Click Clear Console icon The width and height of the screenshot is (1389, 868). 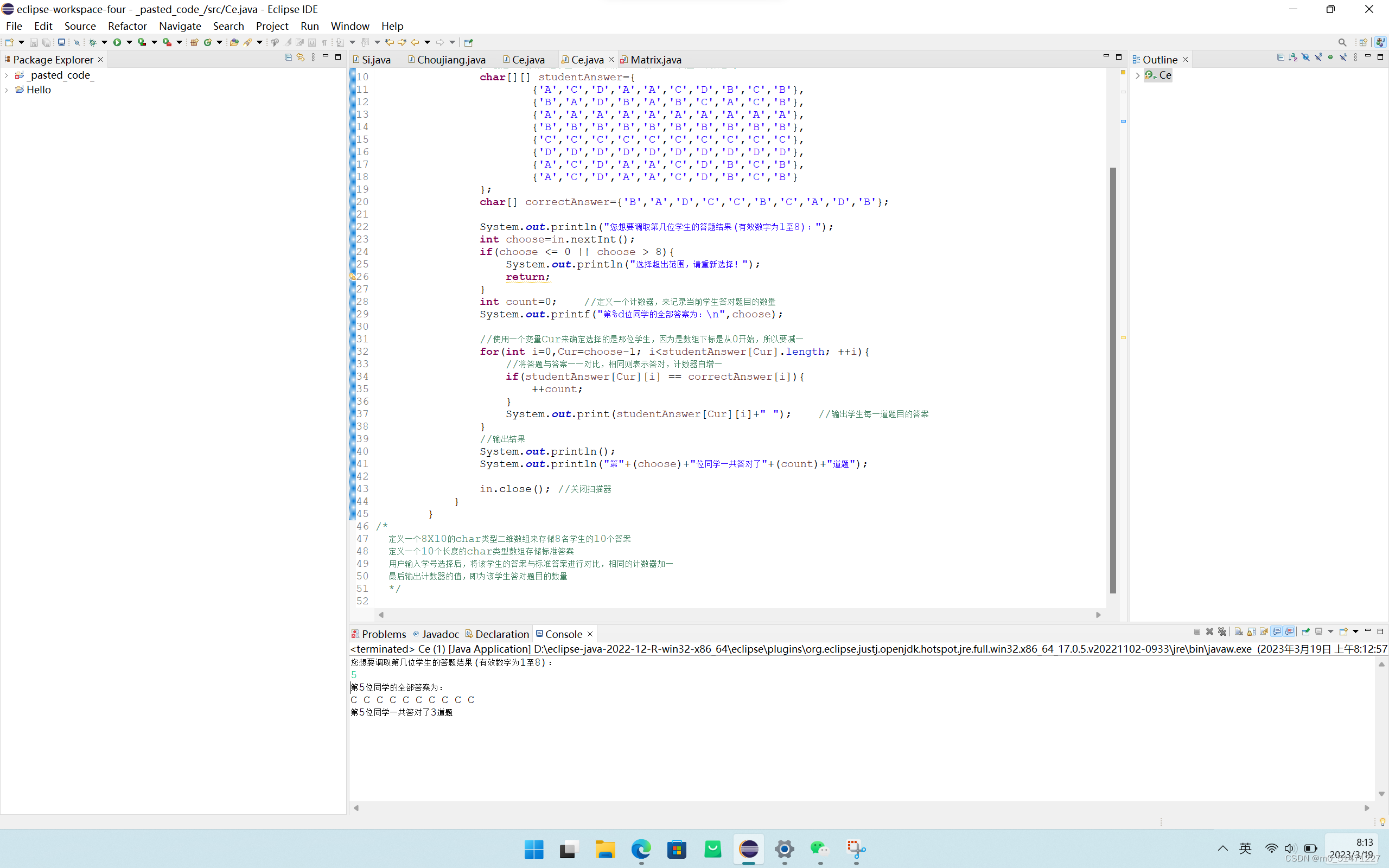point(1239,631)
